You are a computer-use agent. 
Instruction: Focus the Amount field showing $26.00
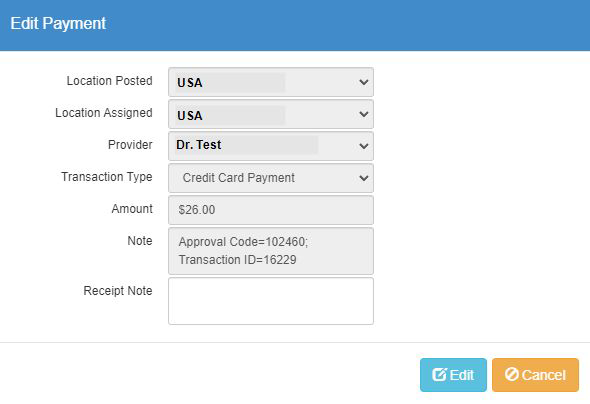point(271,210)
